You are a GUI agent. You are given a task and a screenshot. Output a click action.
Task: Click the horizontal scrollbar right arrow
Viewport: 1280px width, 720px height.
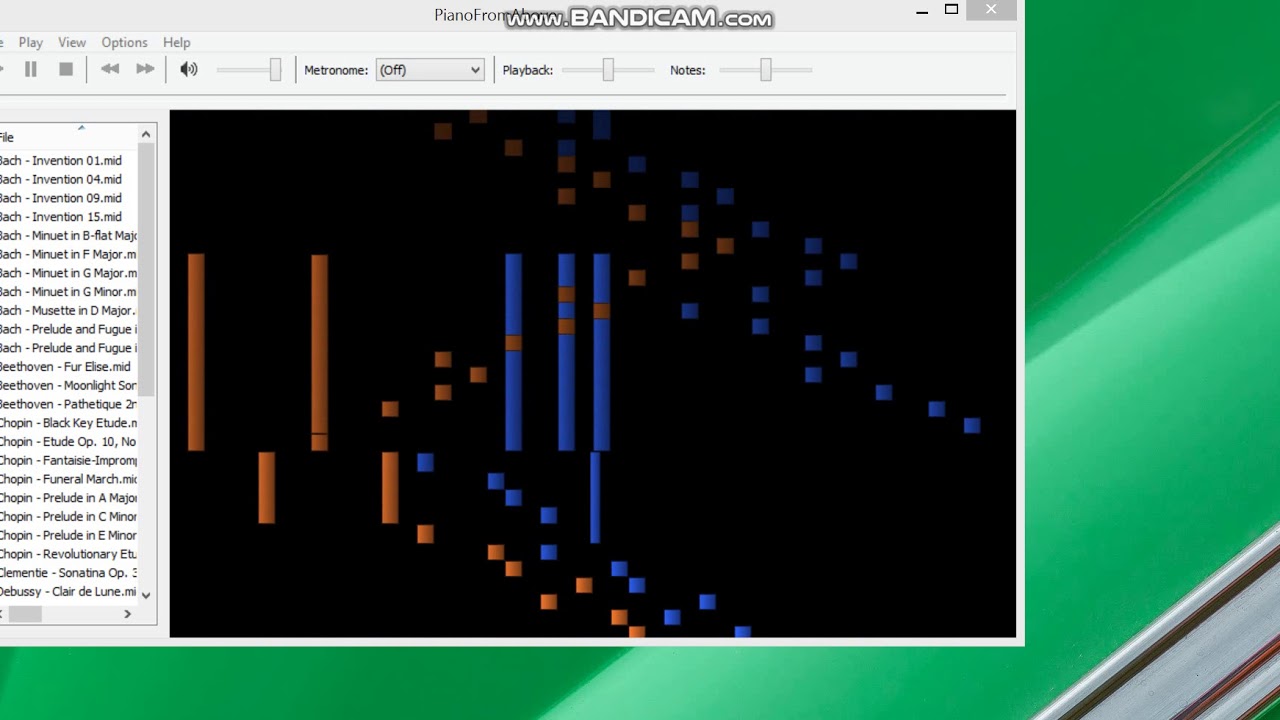tap(127, 614)
